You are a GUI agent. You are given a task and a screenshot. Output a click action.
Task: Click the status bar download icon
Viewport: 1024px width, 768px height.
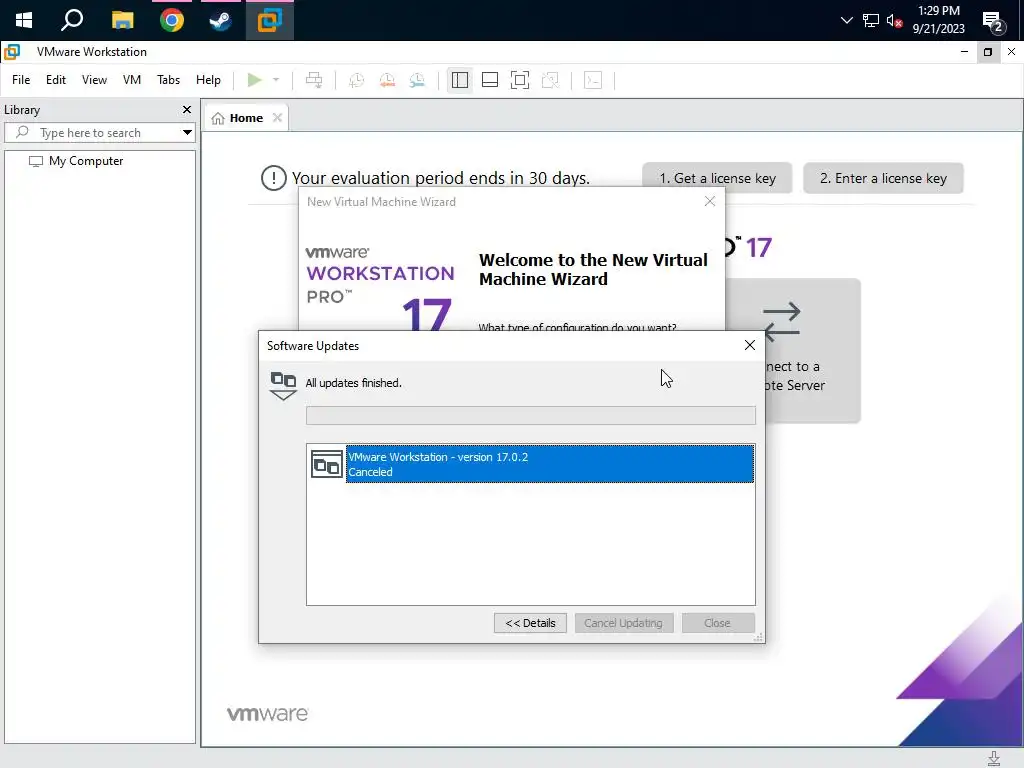pyautogui.click(x=993, y=758)
